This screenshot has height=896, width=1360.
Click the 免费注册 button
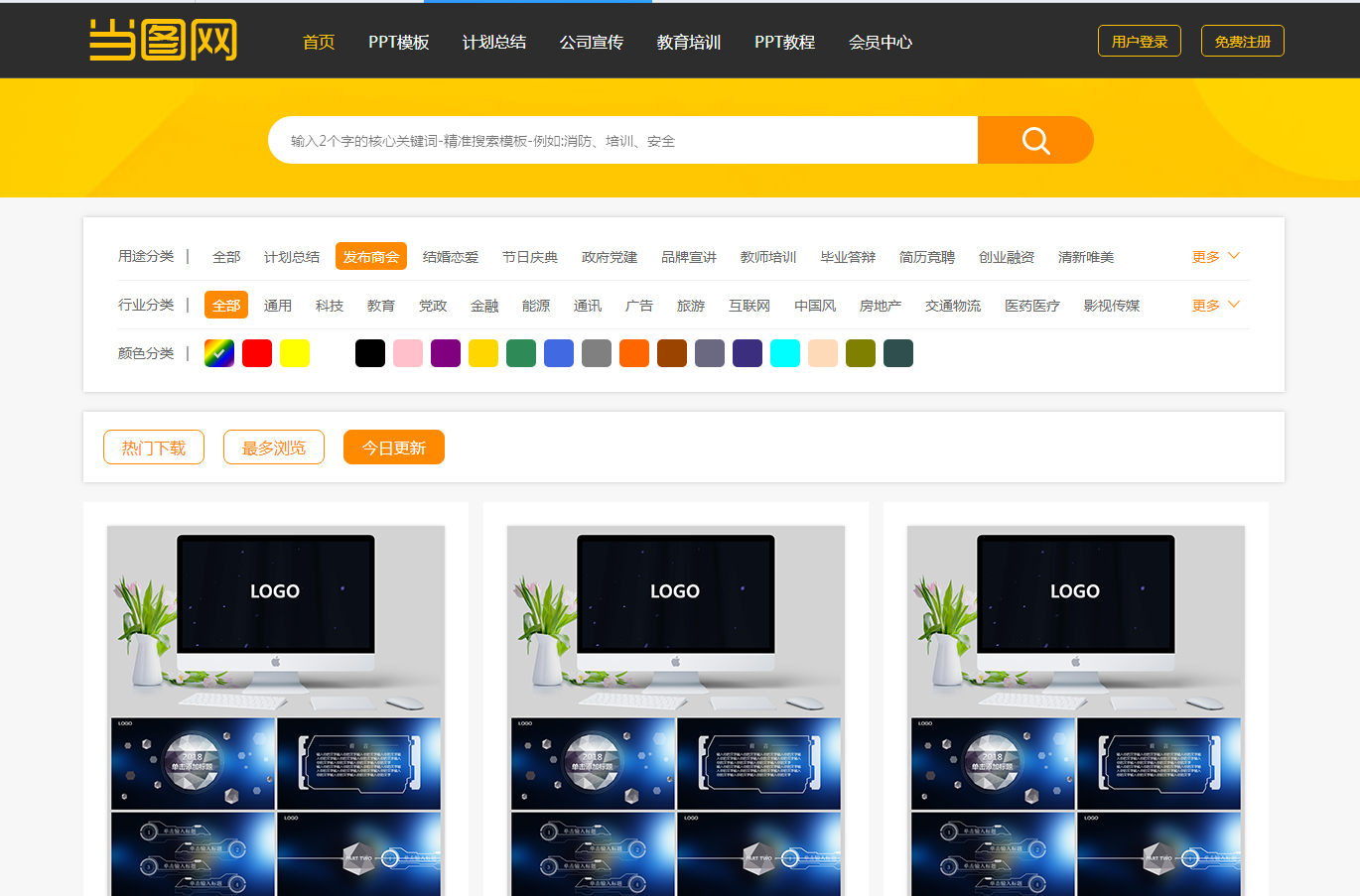[1242, 41]
